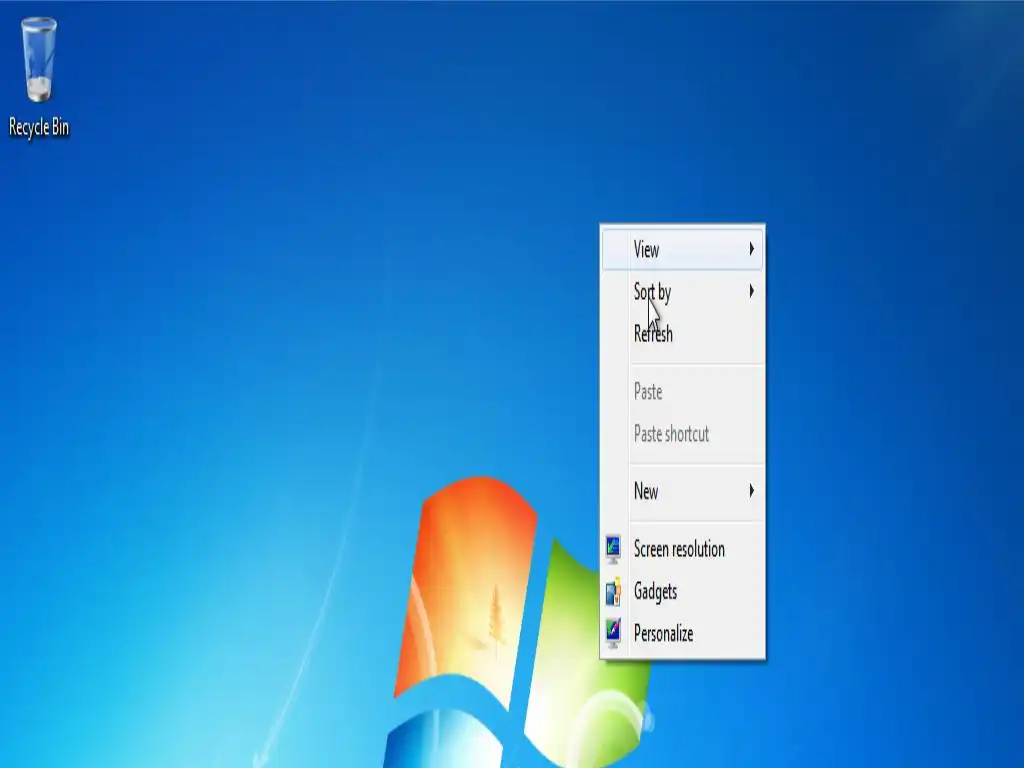Click the Gadgets icon in context menu
The width and height of the screenshot is (1024, 768).
pyautogui.click(x=613, y=592)
